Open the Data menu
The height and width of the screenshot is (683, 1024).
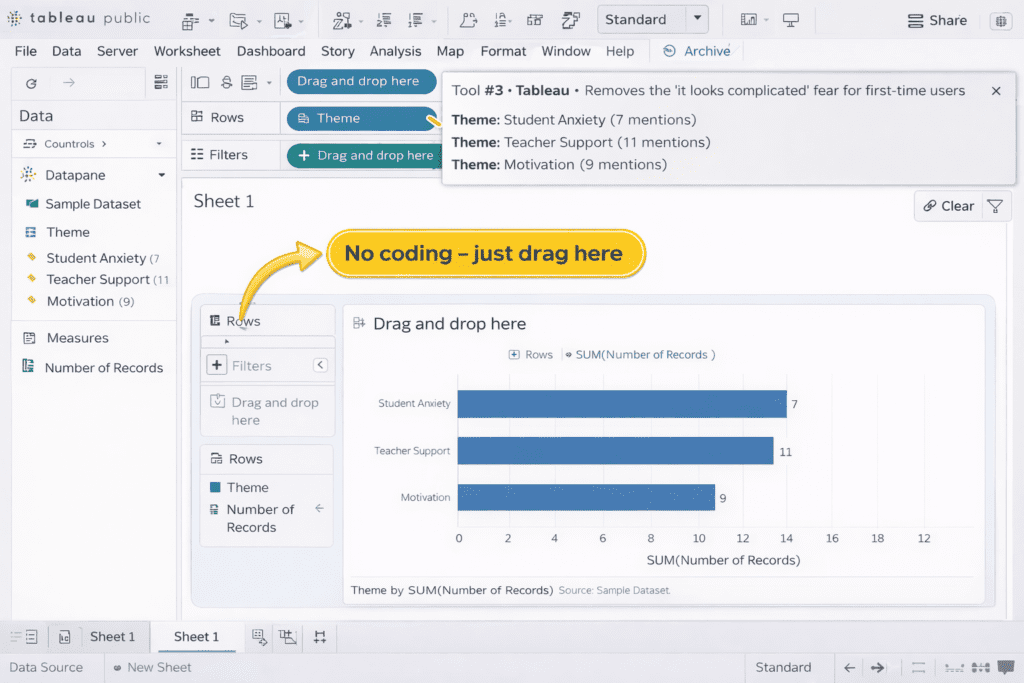click(x=67, y=51)
